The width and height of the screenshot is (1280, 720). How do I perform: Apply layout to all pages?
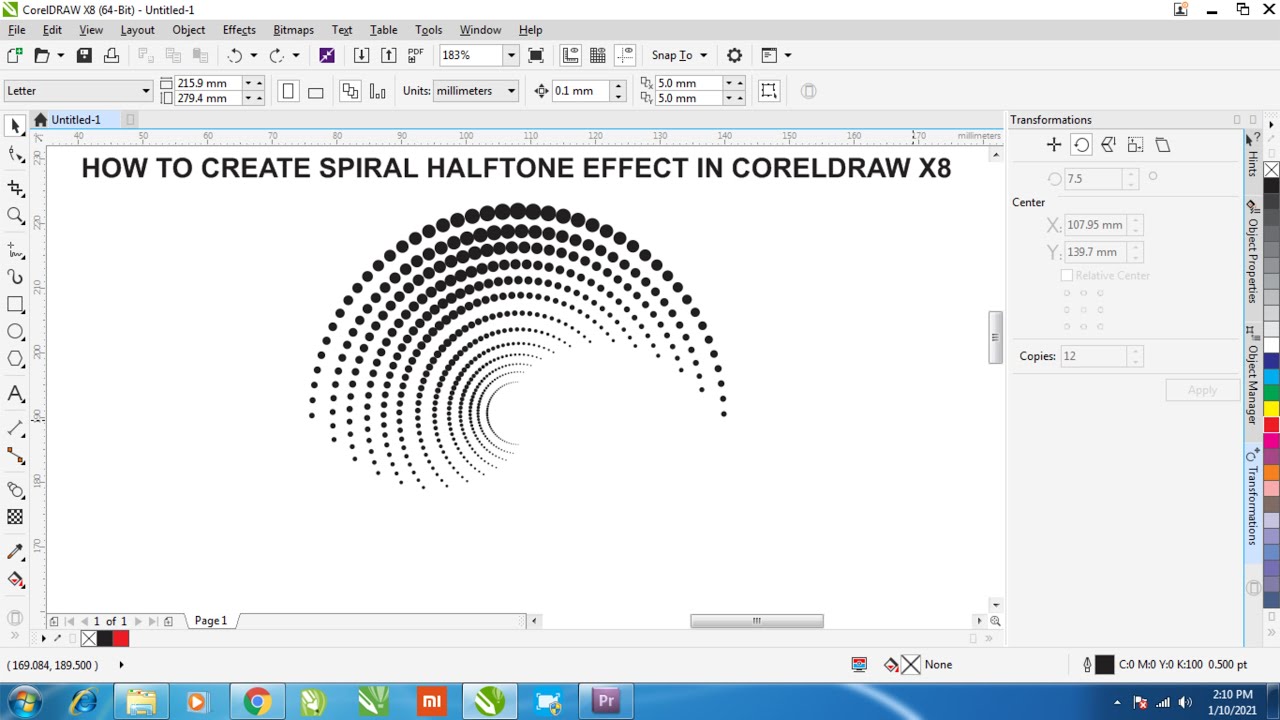pyautogui.click(x=350, y=91)
